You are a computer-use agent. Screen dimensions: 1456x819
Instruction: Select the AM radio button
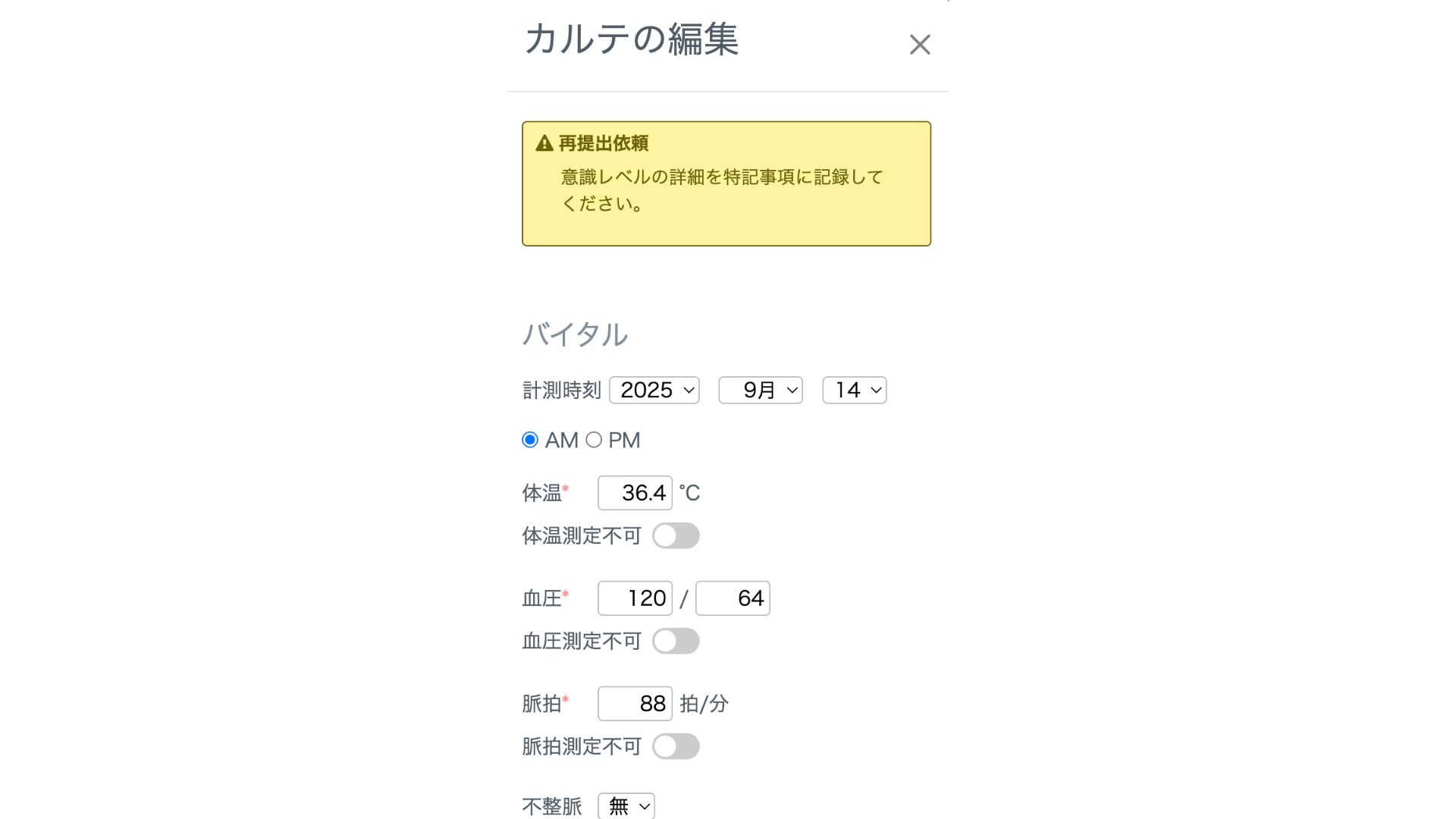530,440
